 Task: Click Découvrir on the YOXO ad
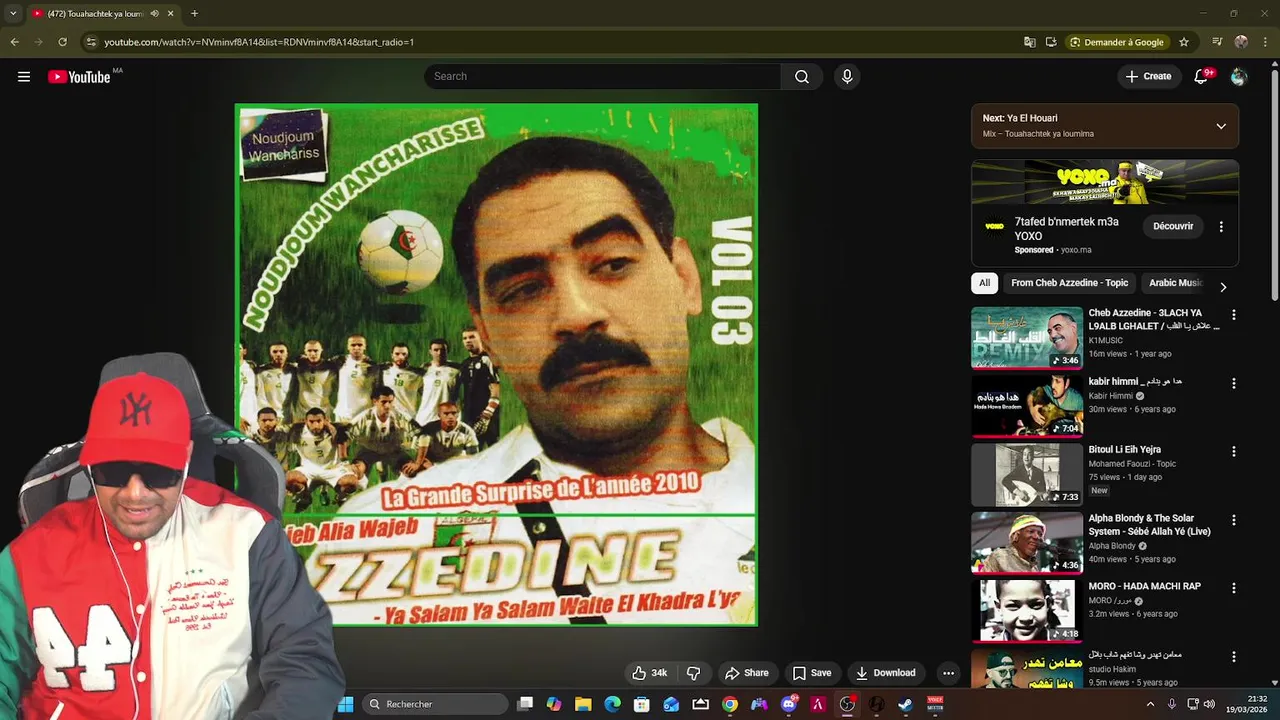1173,227
